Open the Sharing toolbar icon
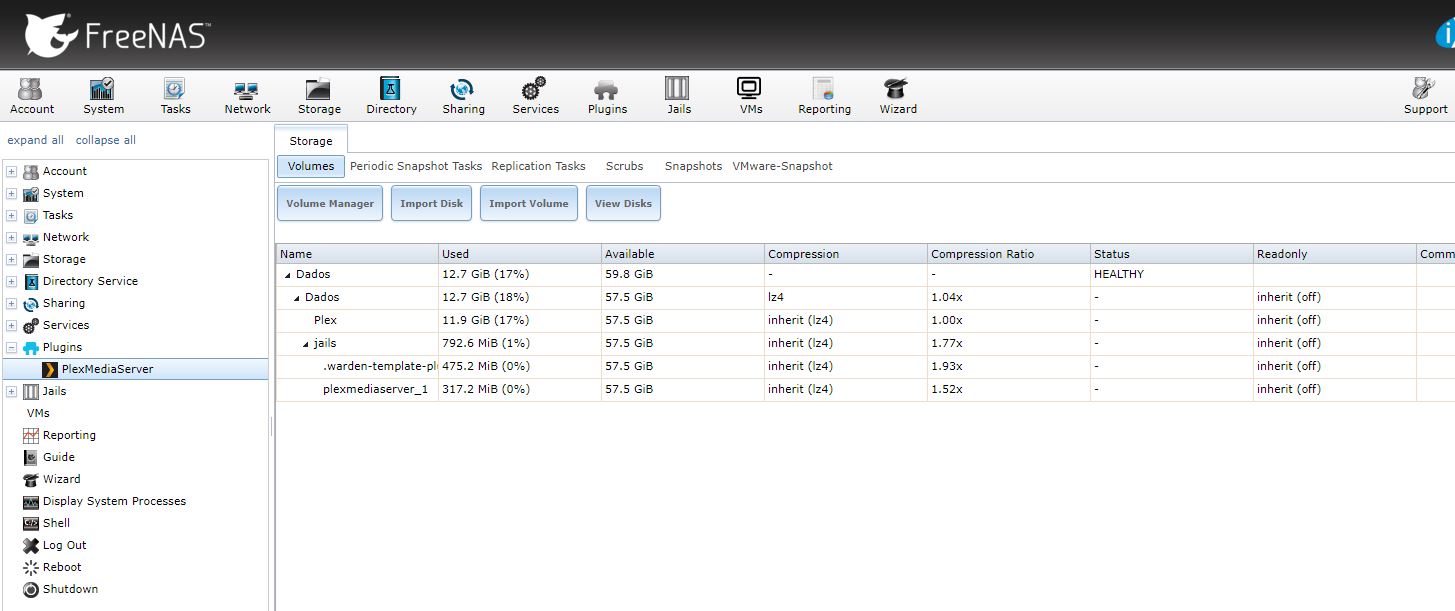Image resolution: width=1455 pixels, height=611 pixels. (x=463, y=96)
